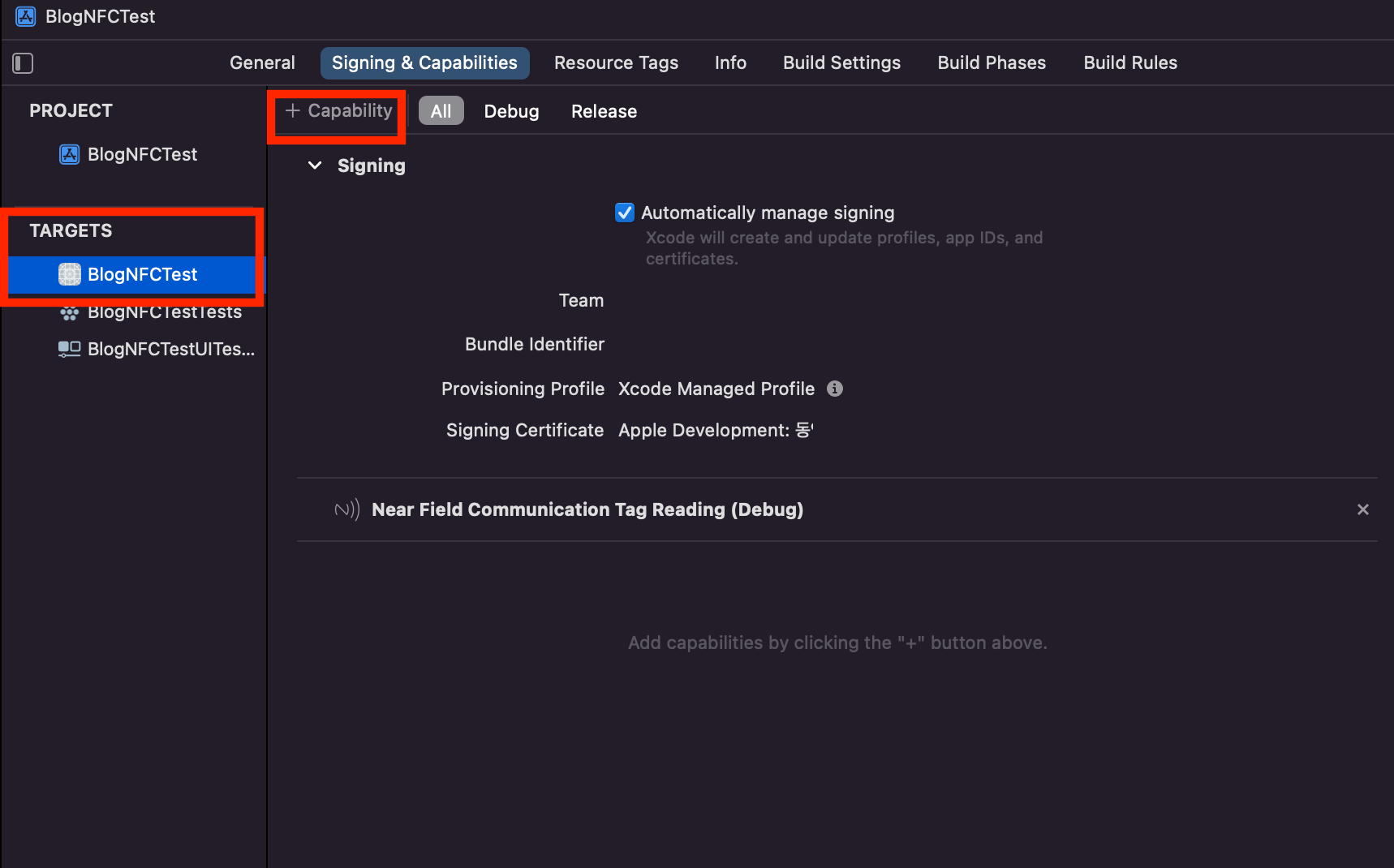The width and height of the screenshot is (1394, 868).
Task: Click the Apple Development signing certificate value
Action: tap(716, 430)
